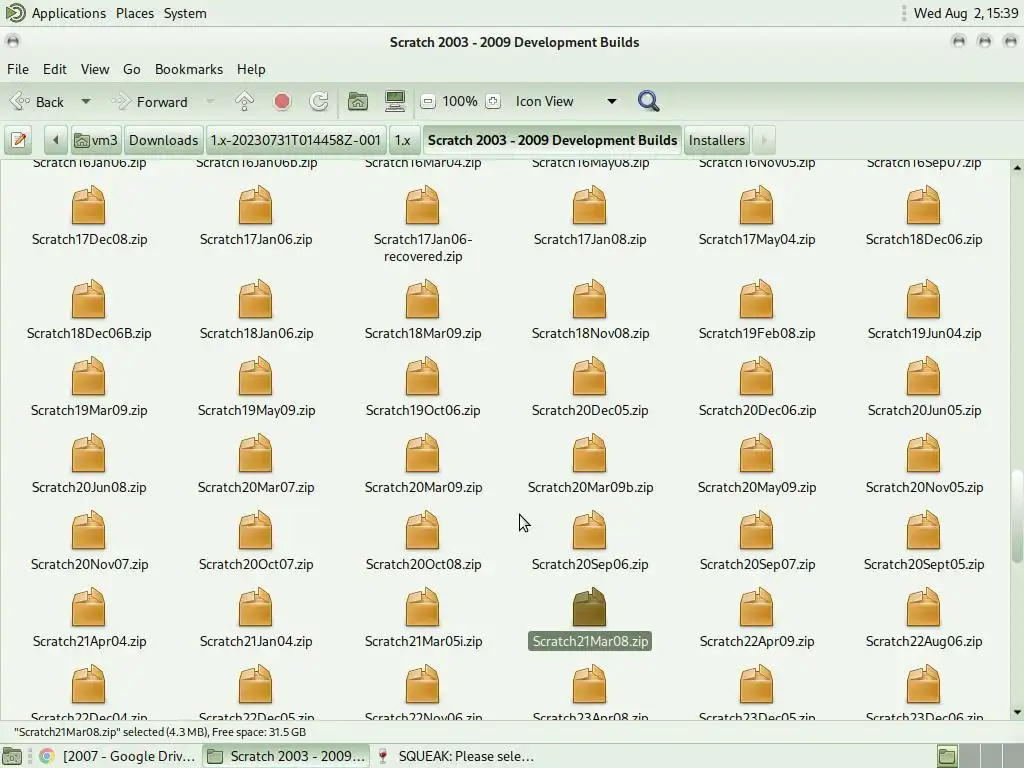The height and width of the screenshot is (768, 1024).
Task: Click the Scratch 2003 - 2009 taskbar entry
Action: 286,756
